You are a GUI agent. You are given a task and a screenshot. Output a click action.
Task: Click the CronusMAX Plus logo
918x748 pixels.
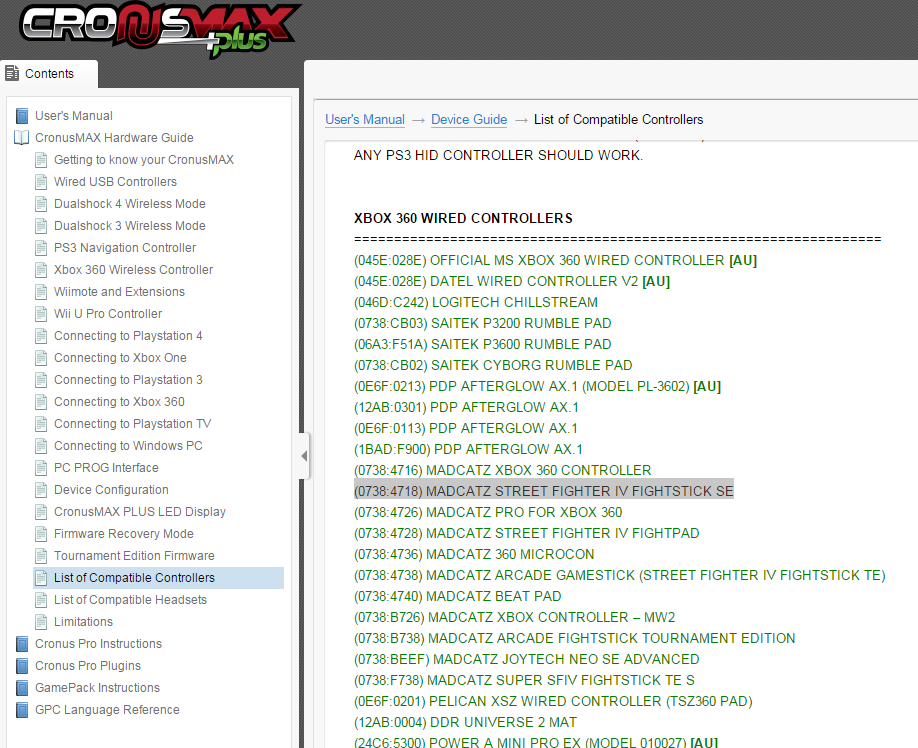[x=160, y=29]
